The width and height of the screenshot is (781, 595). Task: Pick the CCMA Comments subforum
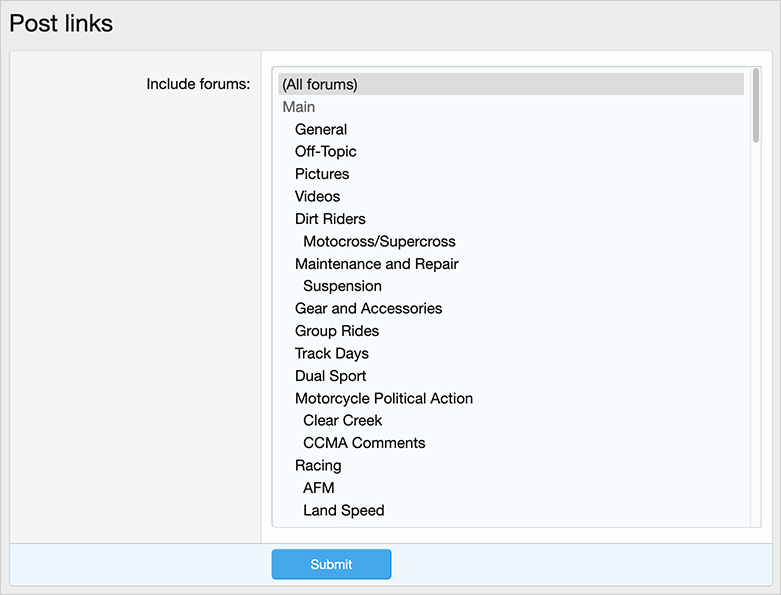[364, 443]
